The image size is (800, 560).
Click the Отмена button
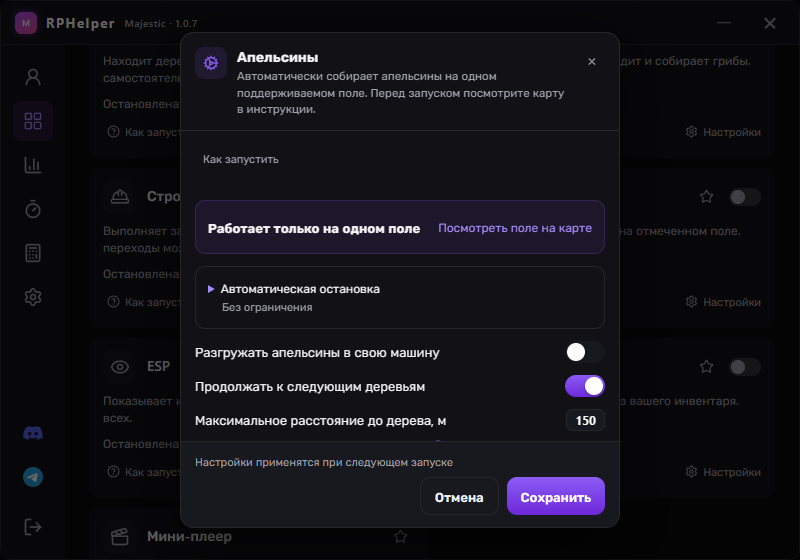tap(459, 496)
